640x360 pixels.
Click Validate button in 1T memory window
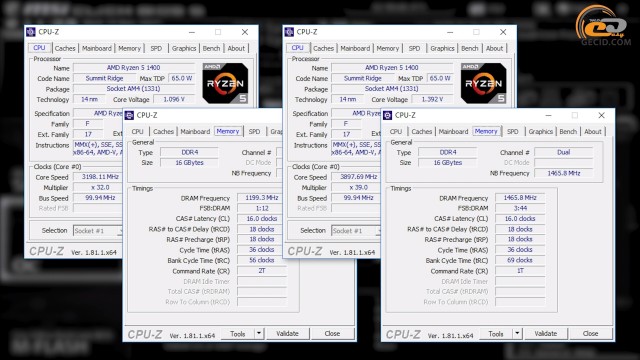pos(546,333)
